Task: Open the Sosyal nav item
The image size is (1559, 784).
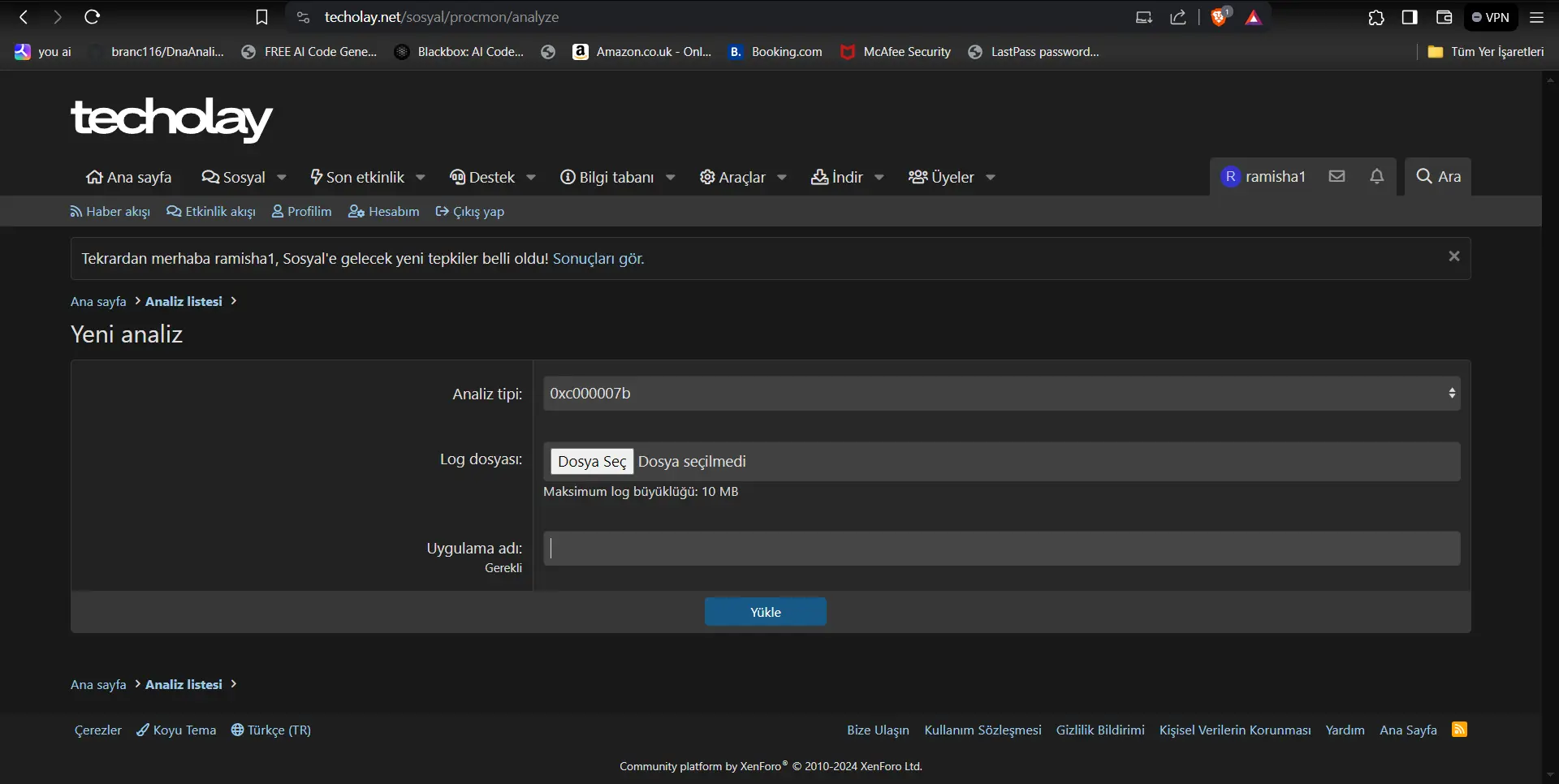Action: [234, 177]
